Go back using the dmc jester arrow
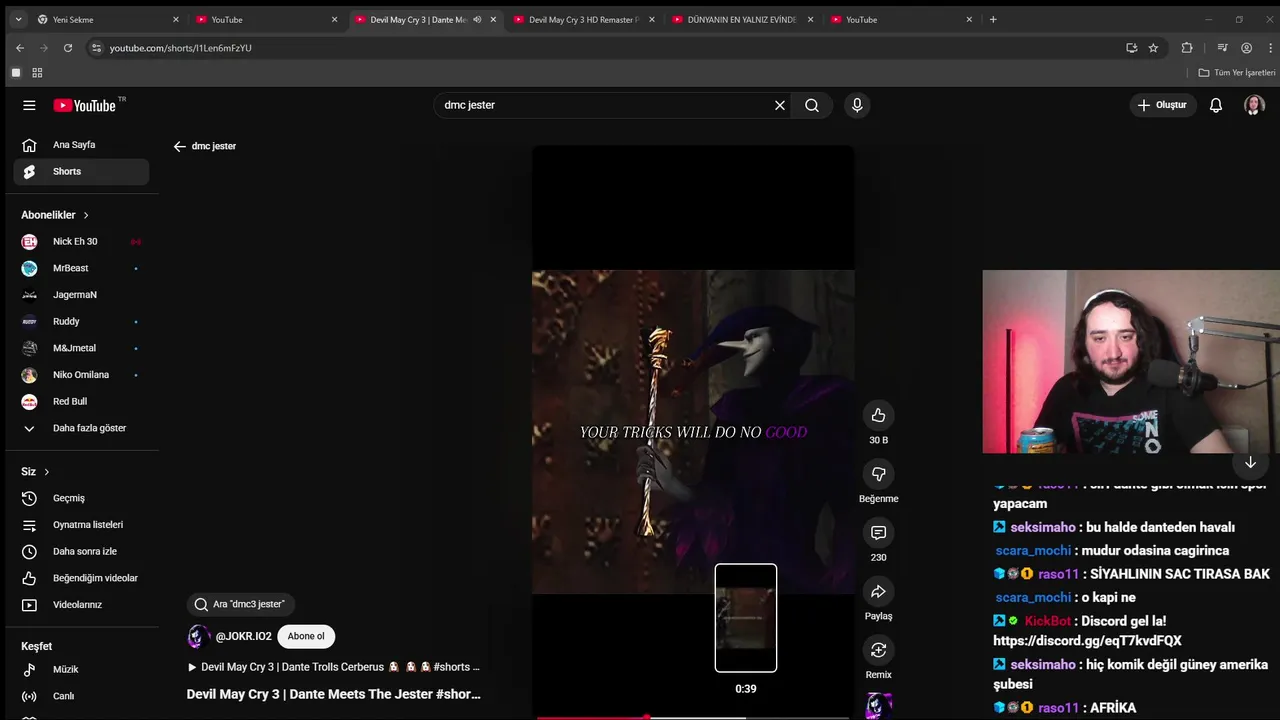Image resolution: width=1280 pixels, height=720 pixels. point(180,146)
